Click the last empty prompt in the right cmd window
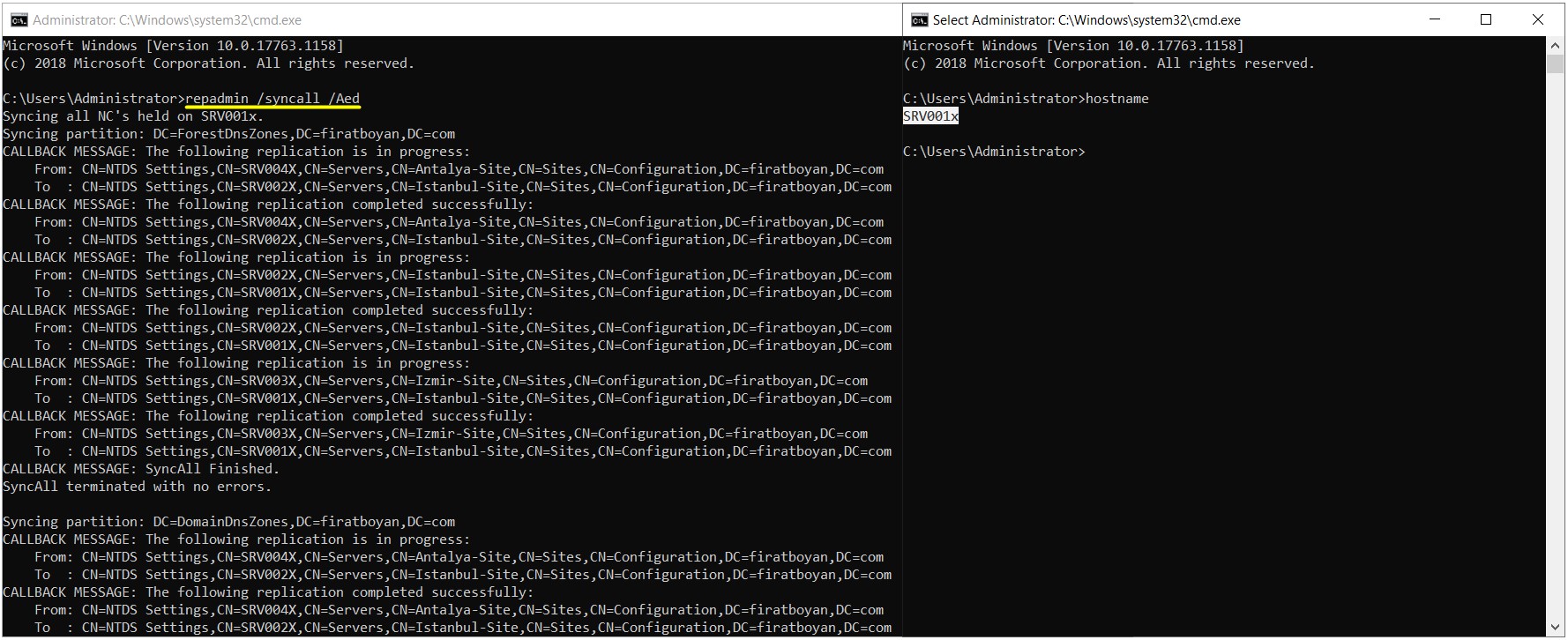 coord(994,152)
